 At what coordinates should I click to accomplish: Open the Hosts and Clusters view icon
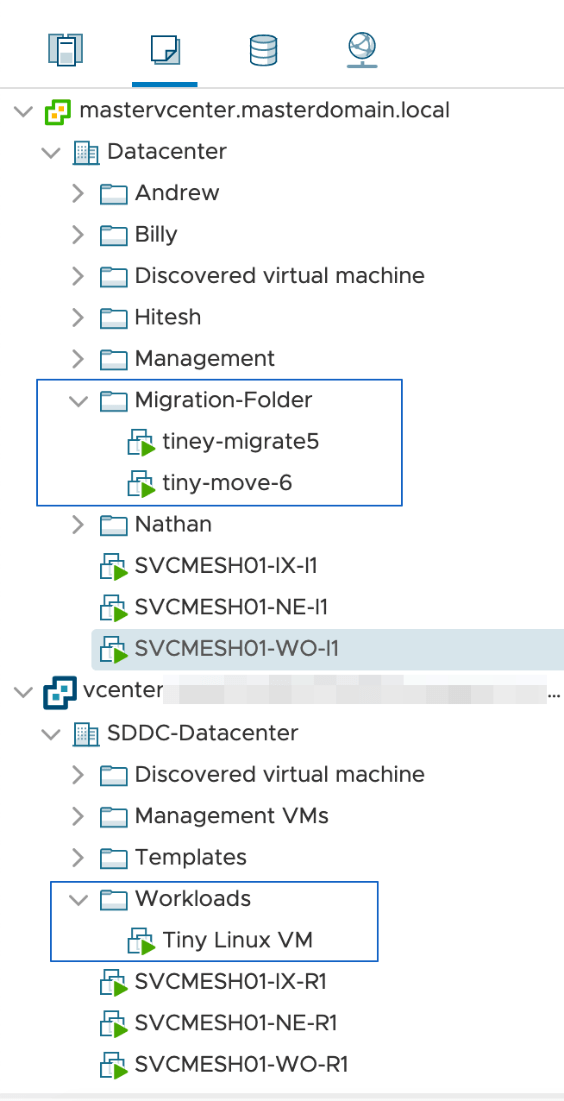tap(66, 51)
